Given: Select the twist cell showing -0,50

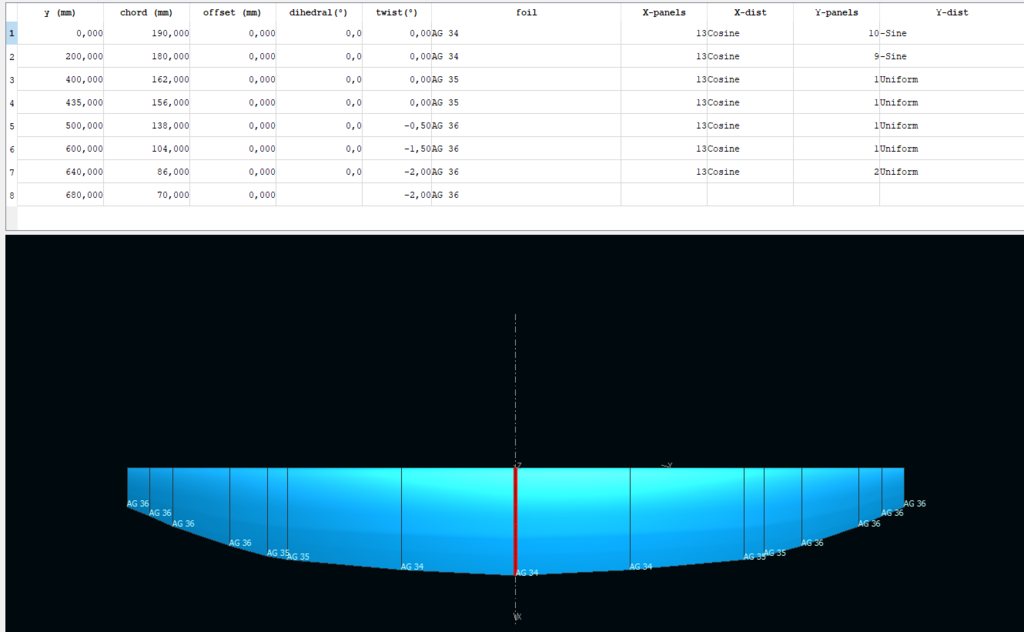Looking at the screenshot, I should click(x=397, y=126).
